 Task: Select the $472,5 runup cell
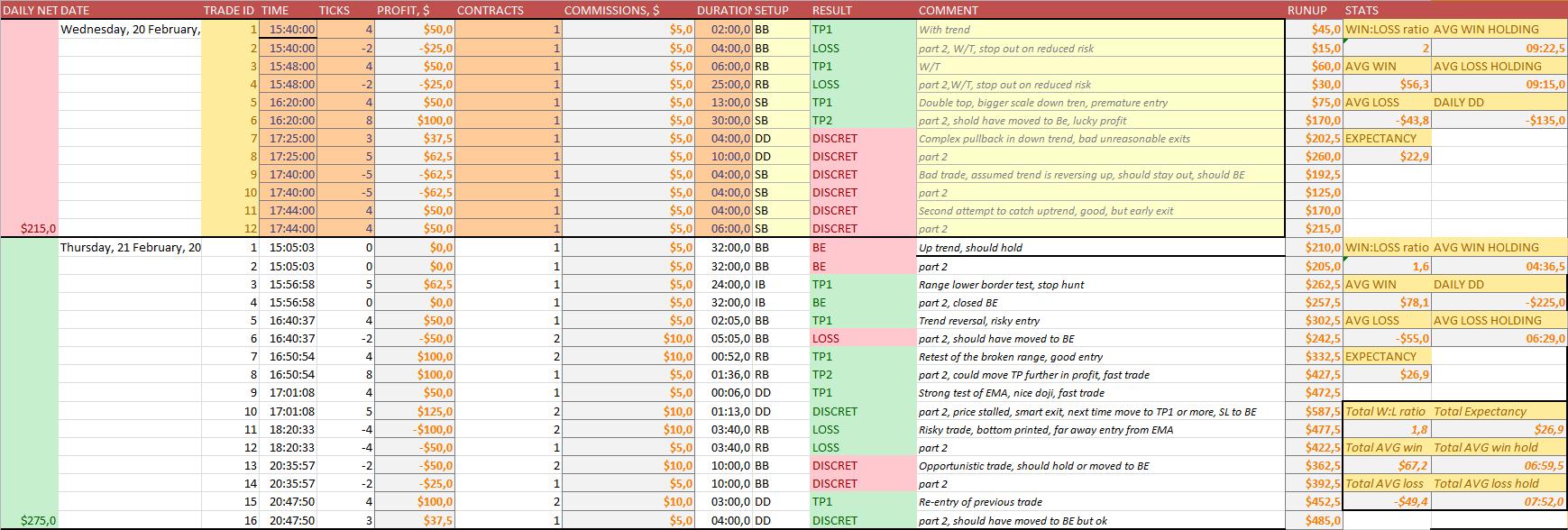tap(1315, 392)
